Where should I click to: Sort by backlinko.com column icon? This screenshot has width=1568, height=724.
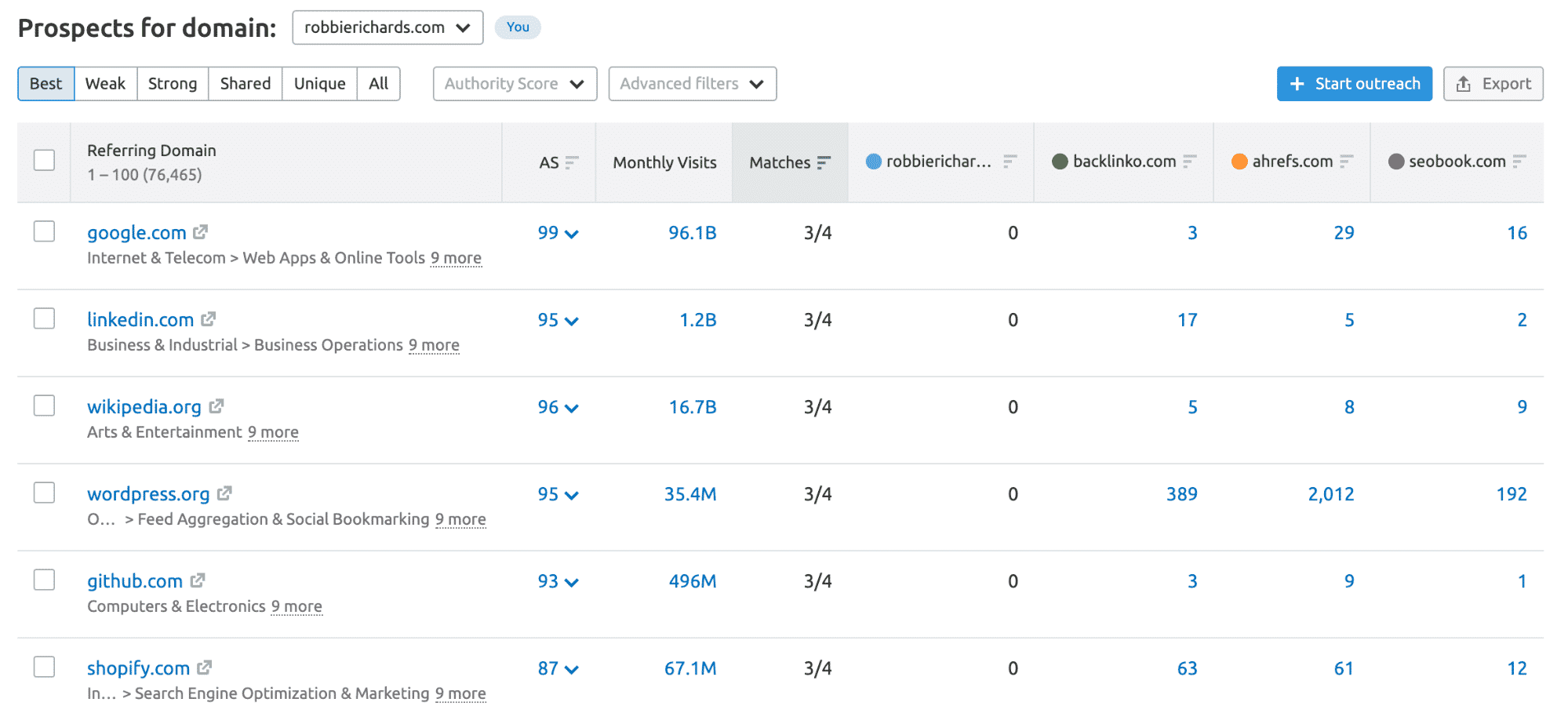click(x=1190, y=162)
